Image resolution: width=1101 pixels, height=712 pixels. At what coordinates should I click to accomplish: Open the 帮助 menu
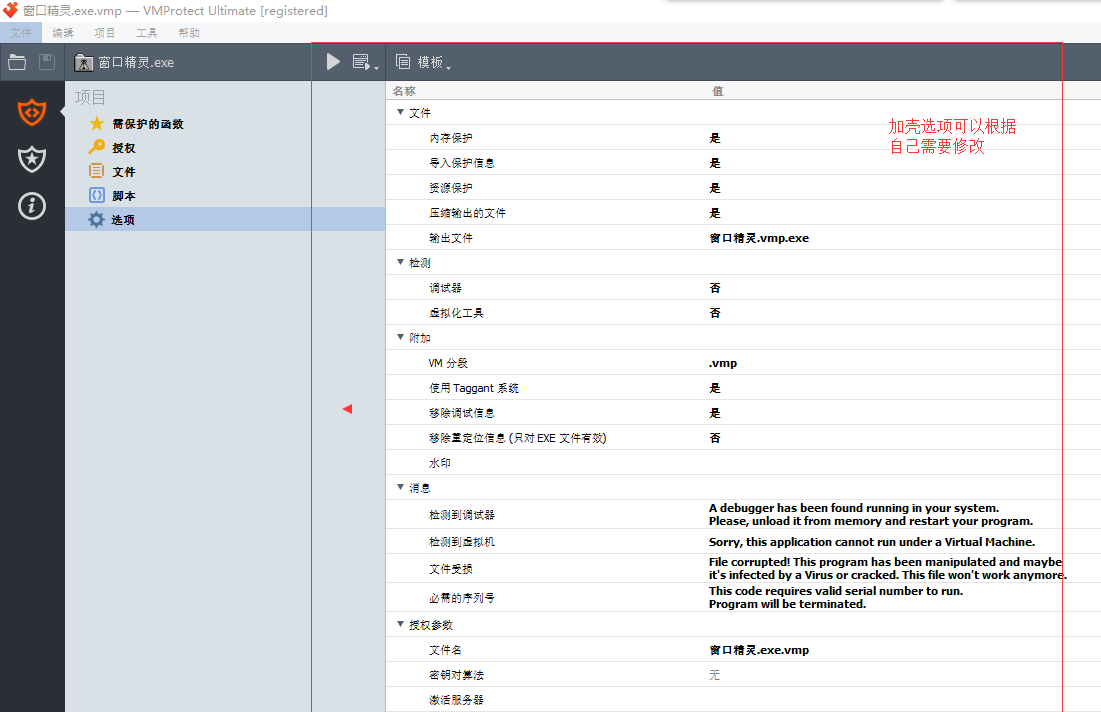tap(189, 32)
